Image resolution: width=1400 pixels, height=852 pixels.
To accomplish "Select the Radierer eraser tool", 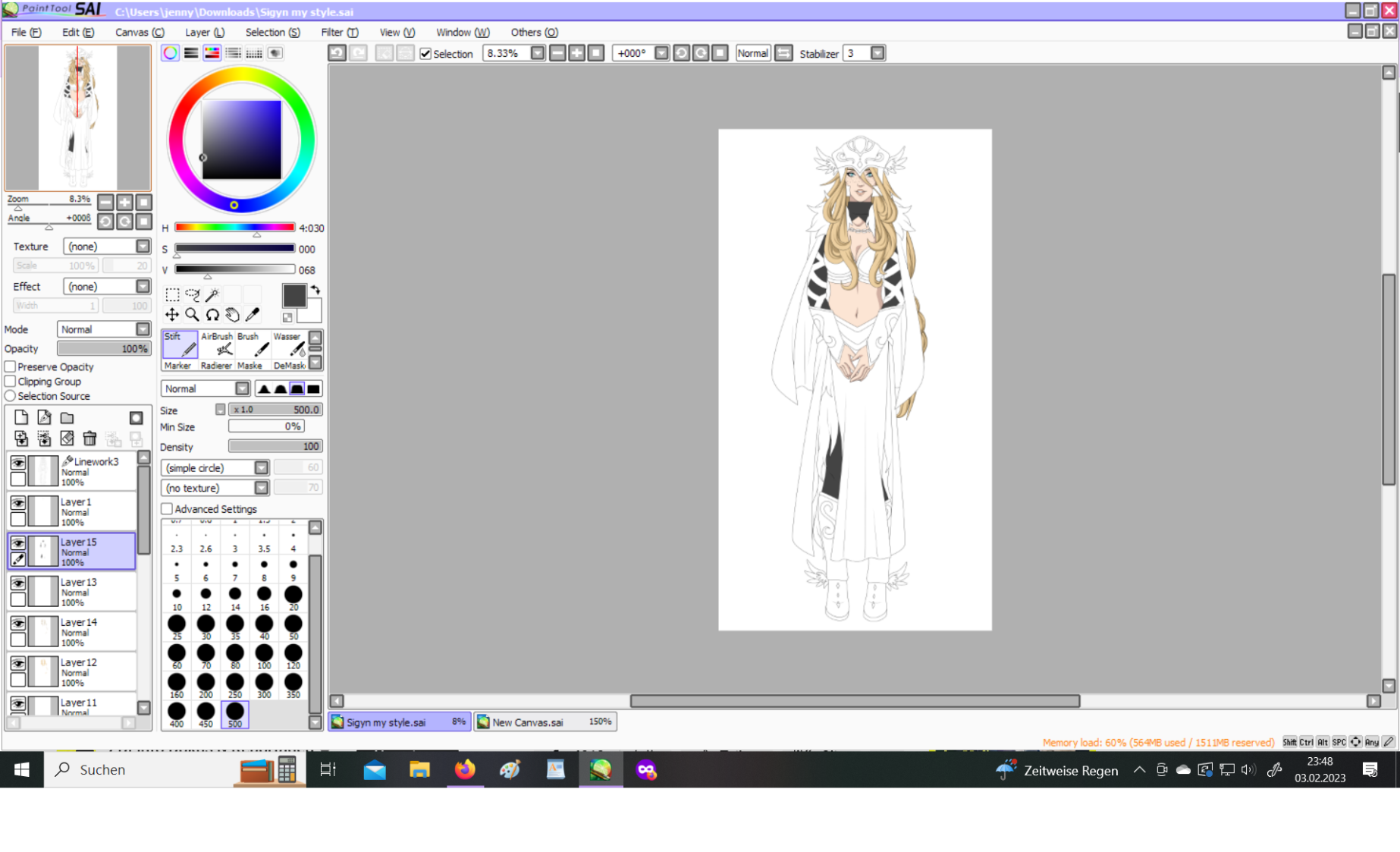I will 216,366.
